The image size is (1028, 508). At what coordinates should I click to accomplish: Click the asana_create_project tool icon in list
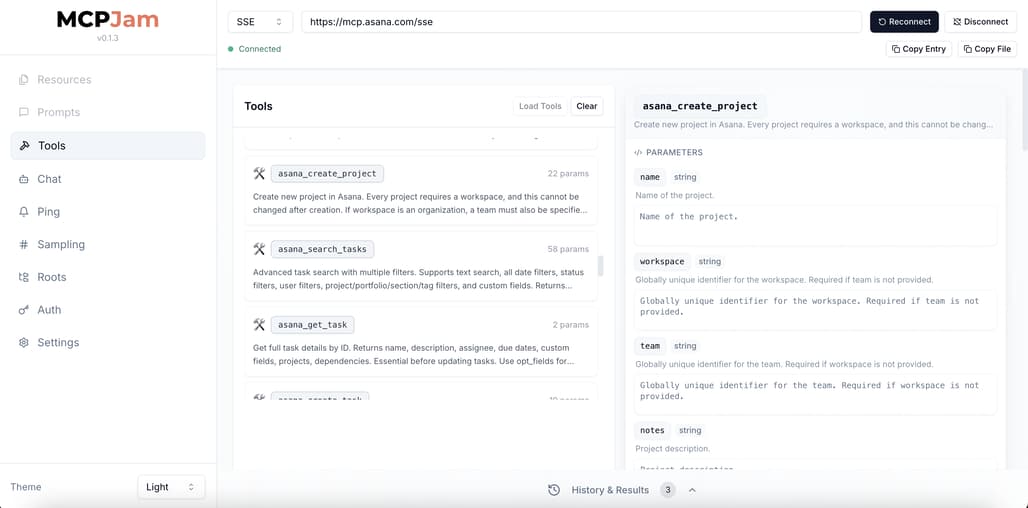(x=259, y=174)
